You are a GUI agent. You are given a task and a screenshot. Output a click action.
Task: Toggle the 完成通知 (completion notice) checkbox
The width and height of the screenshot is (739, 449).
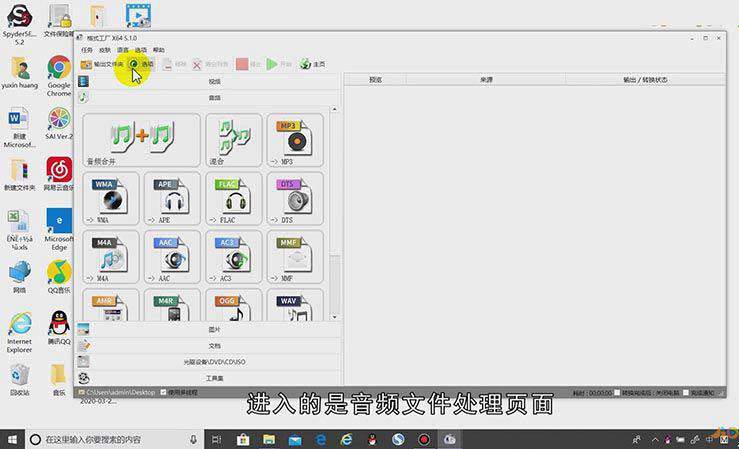click(x=686, y=392)
